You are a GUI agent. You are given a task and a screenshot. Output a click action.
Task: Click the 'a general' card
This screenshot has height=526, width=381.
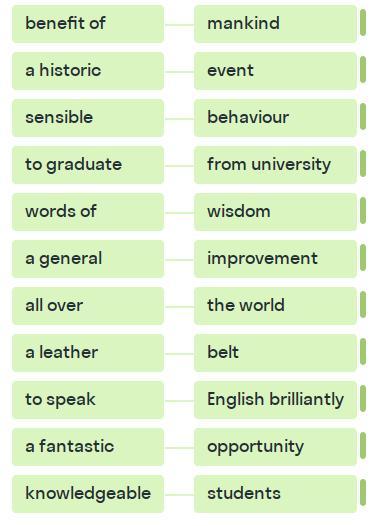point(88,259)
